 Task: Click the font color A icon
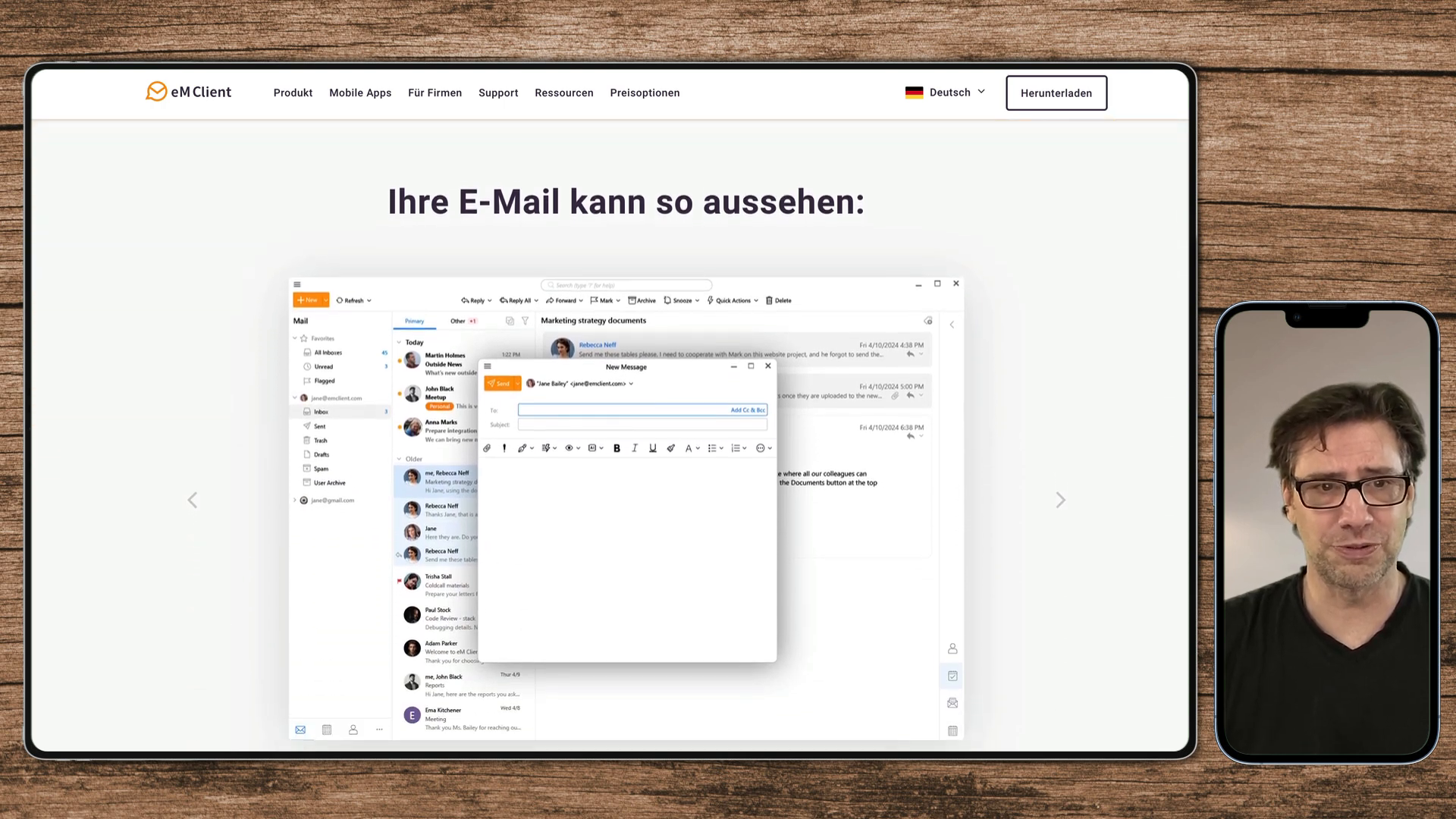click(x=689, y=448)
